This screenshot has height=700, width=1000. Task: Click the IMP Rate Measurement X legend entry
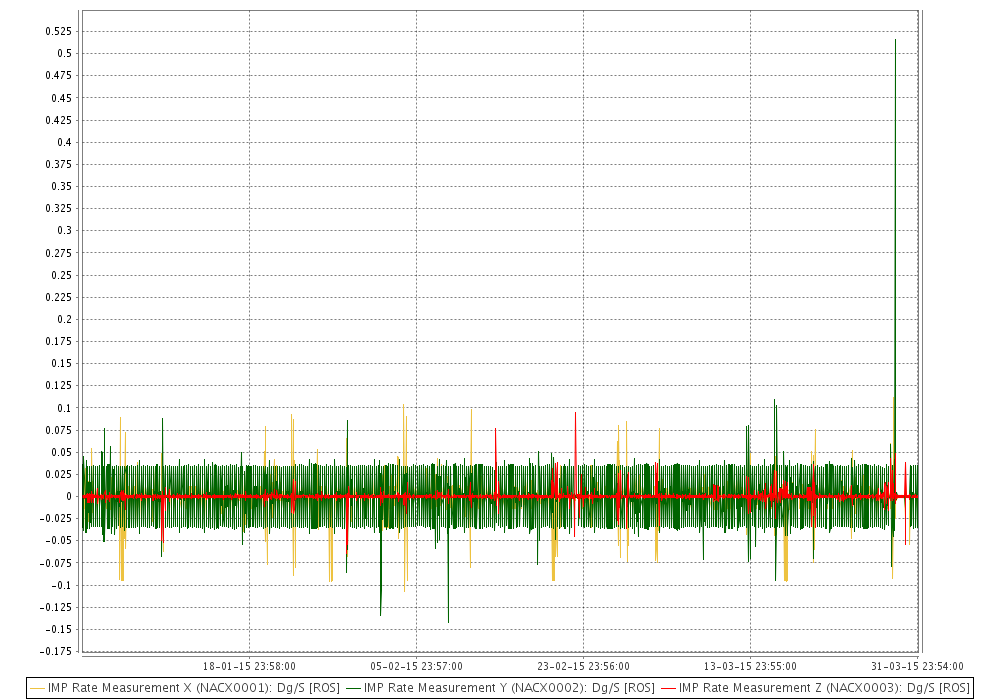click(185, 688)
